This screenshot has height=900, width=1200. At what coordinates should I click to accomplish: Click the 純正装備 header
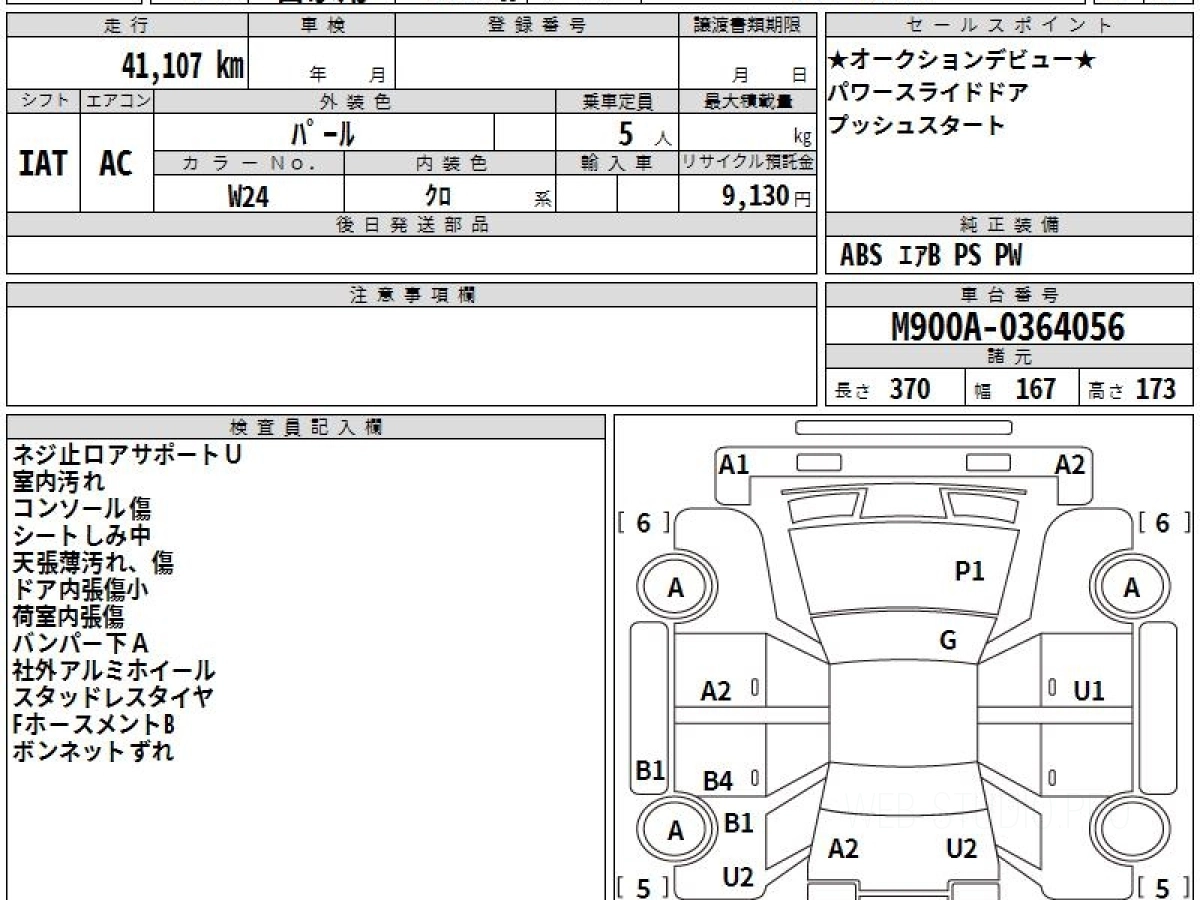pyautogui.click(x=1010, y=225)
